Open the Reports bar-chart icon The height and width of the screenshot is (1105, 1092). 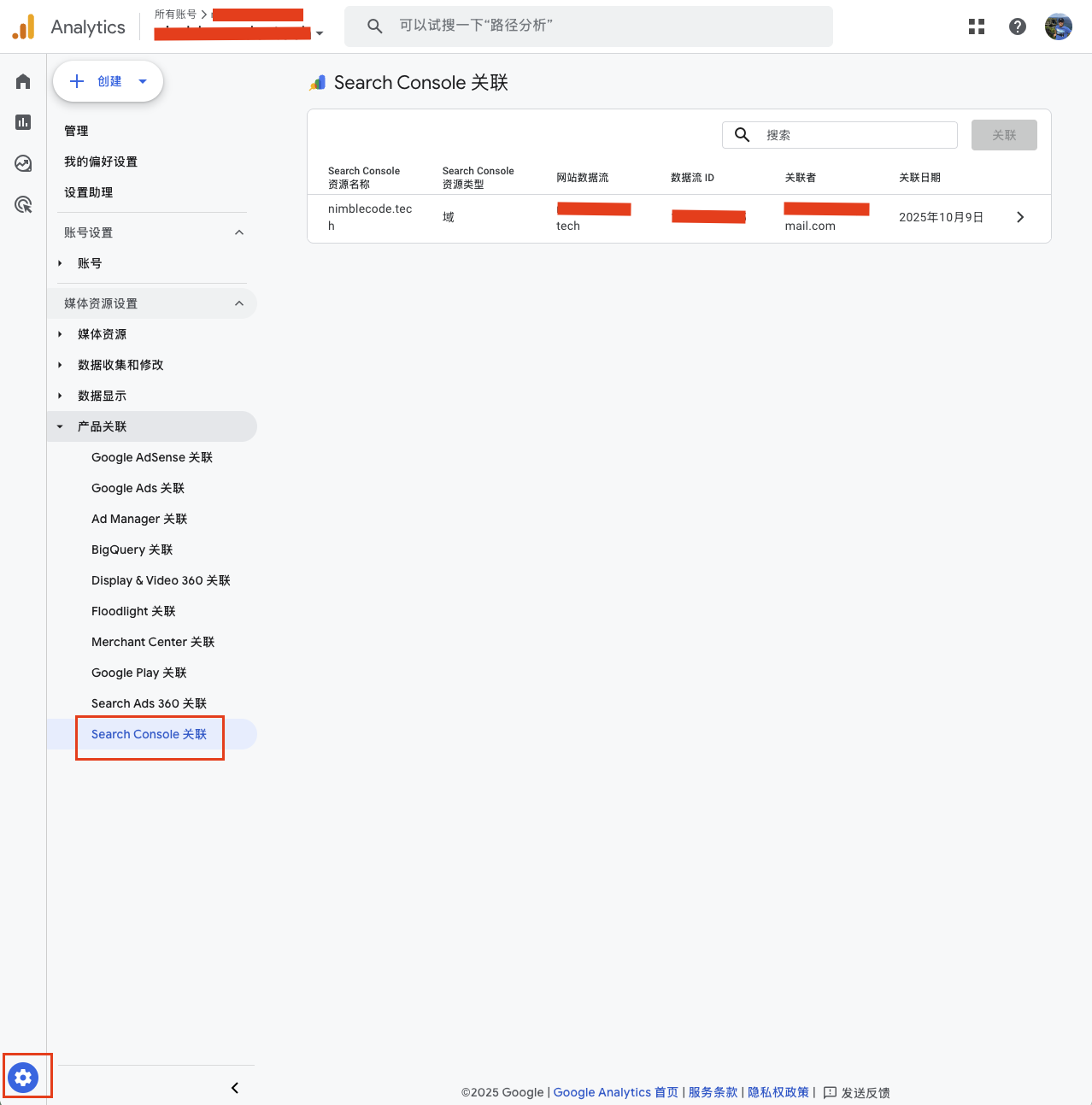point(23,122)
